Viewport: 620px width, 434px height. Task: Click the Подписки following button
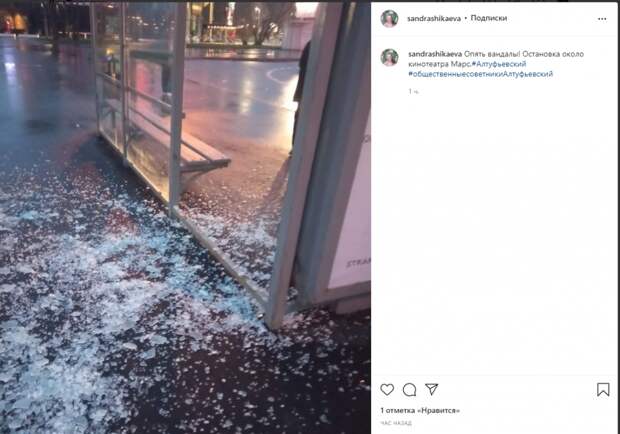[489, 18]
